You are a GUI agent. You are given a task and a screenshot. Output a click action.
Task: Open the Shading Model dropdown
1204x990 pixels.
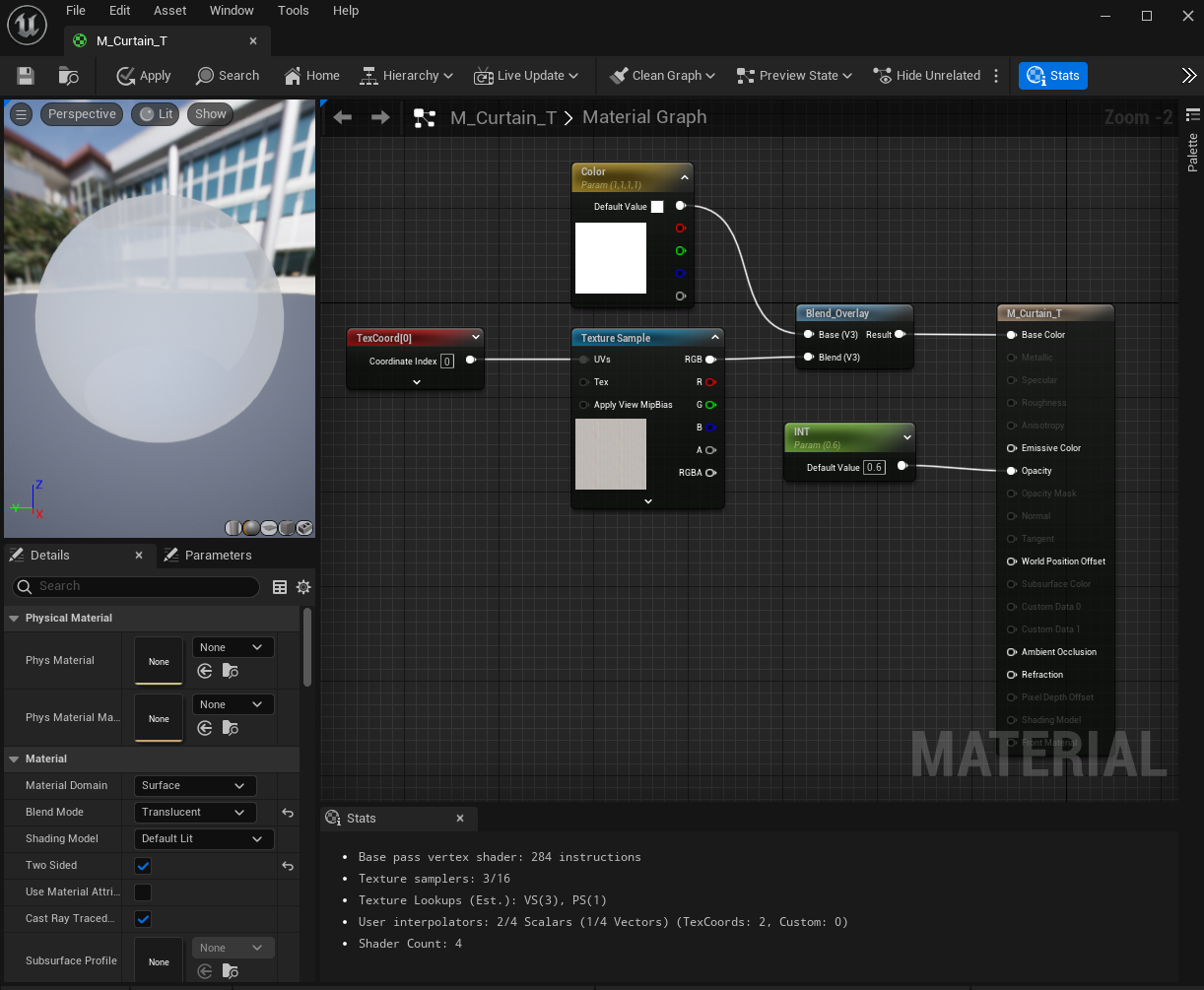203,839
